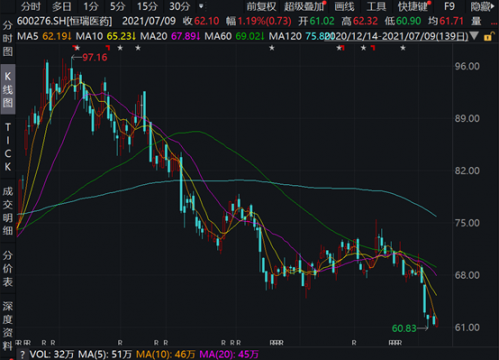Click the high price 高62.32
The width and height of the screenshot is (499, 360).
click(x=360, y=21)
